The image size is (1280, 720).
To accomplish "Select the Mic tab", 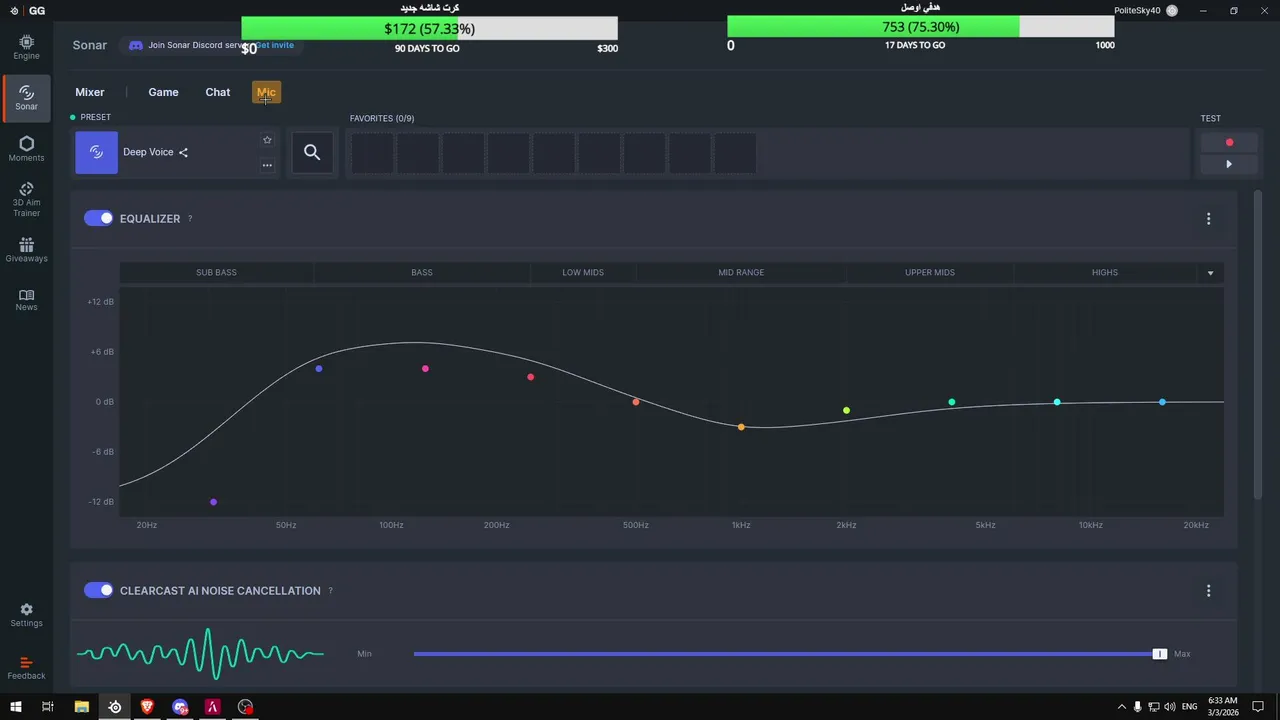I will (x=266, y=92).
